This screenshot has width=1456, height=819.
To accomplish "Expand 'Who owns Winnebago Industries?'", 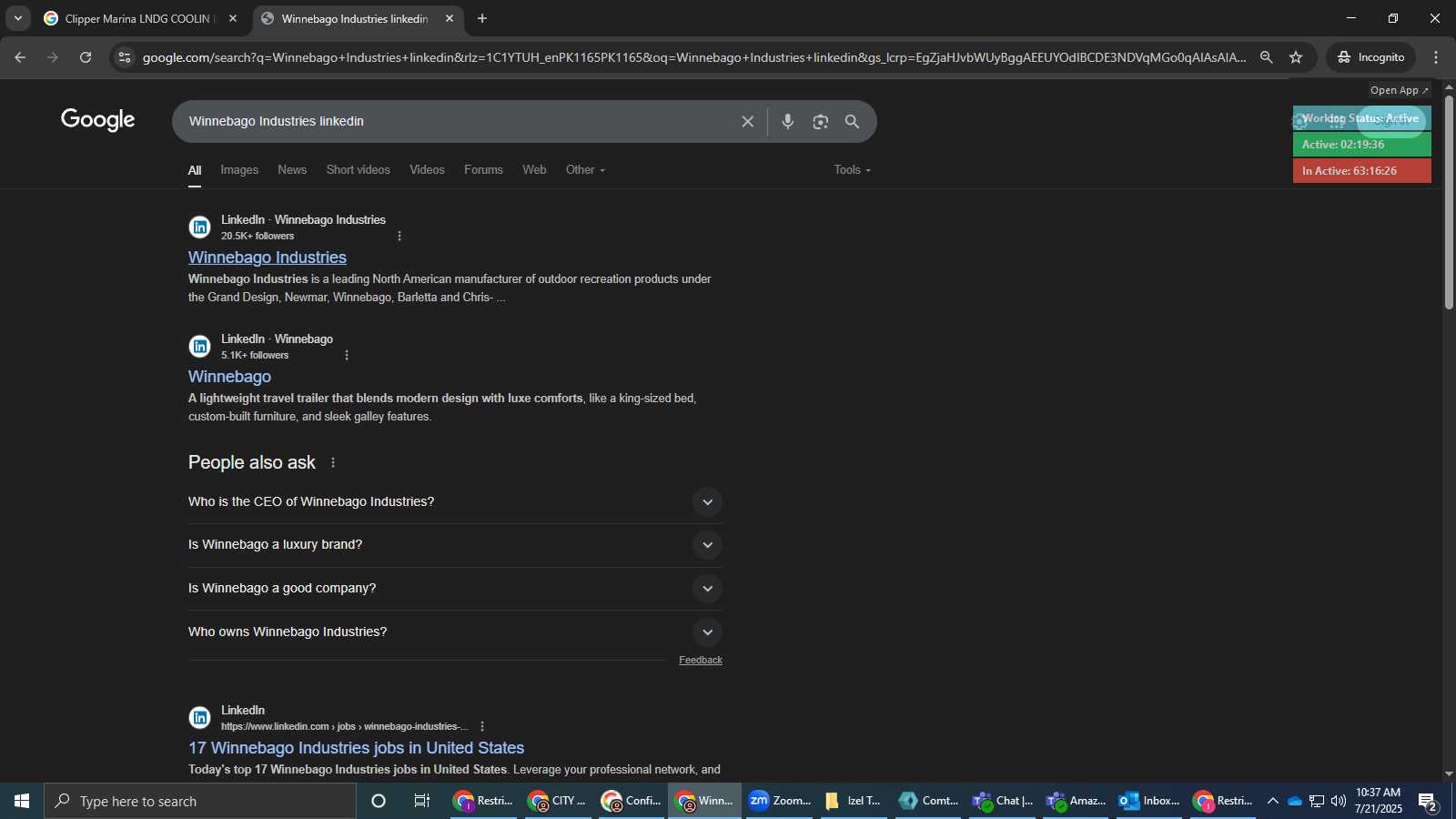I will point(455,632).
